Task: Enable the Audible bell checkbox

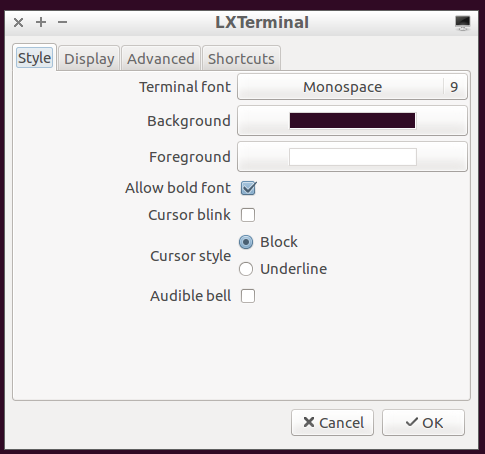Action: (248, 296)
